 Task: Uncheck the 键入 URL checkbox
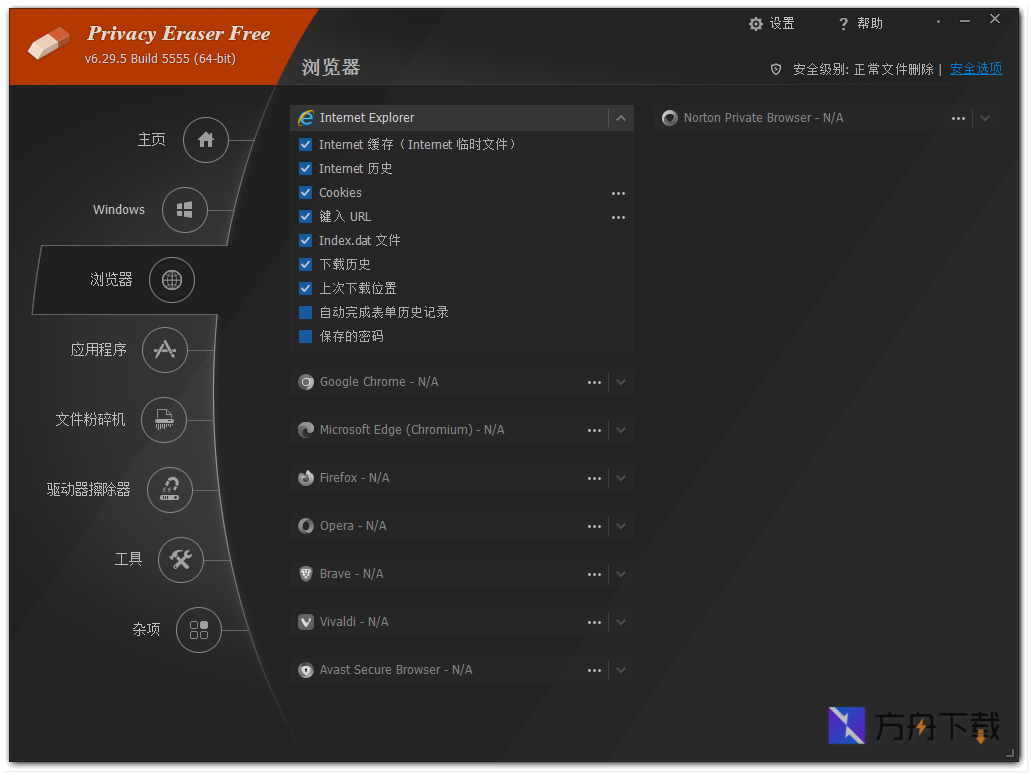click(305, 216)
